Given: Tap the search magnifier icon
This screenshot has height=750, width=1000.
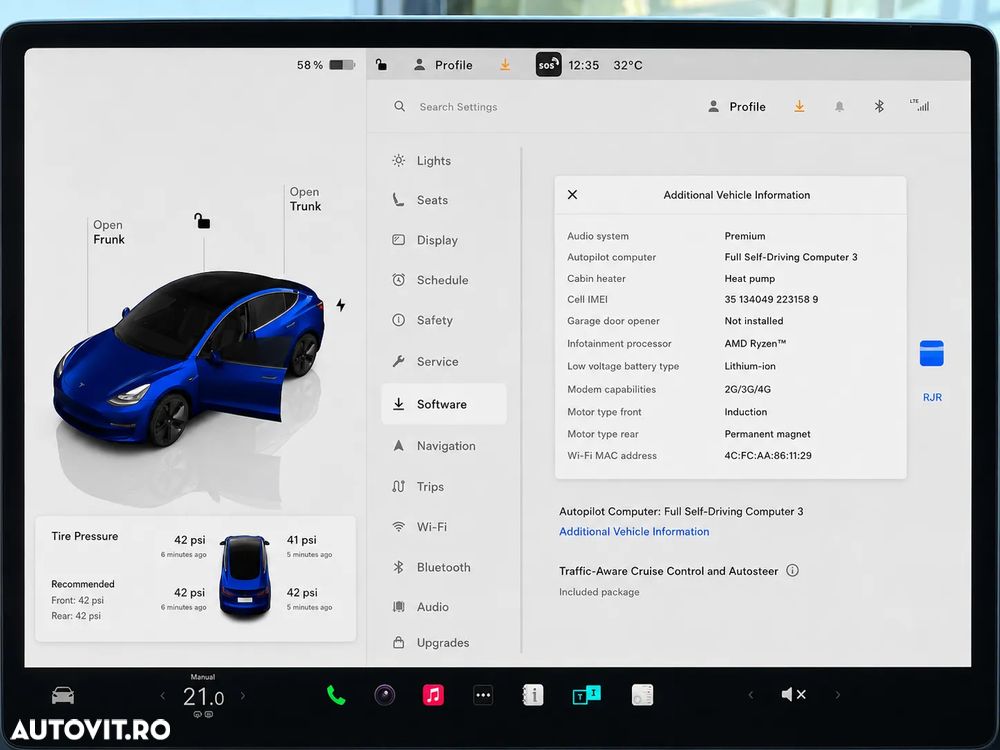Looking at the screenshot, I should point(400,107).
